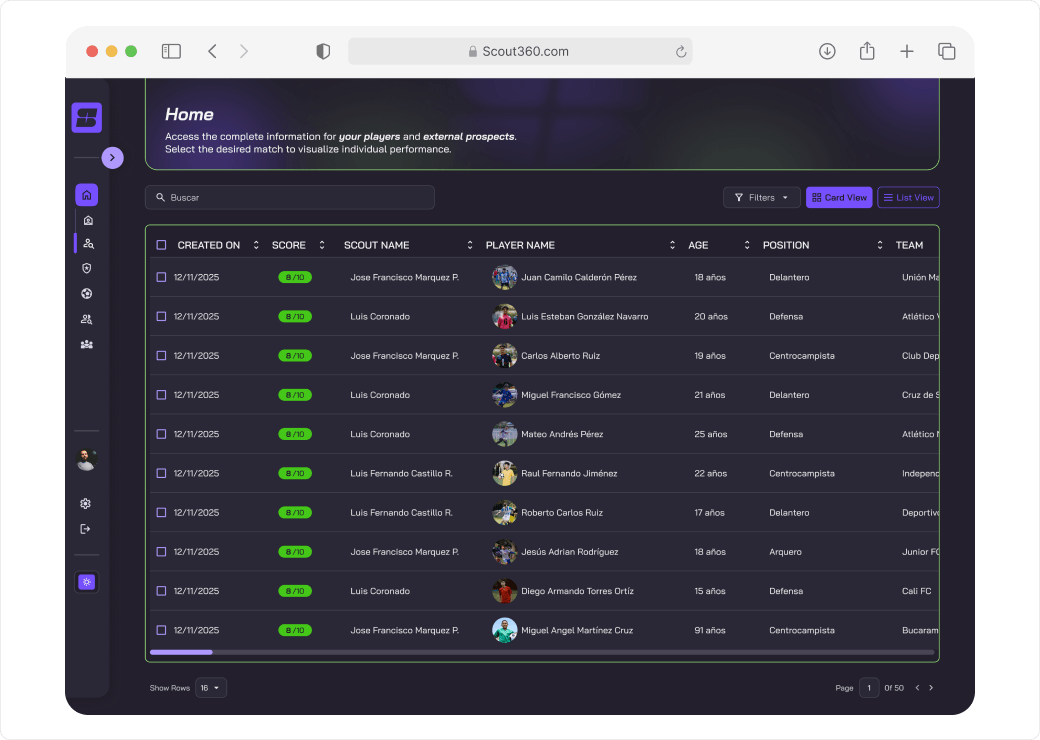This screenshot has height=740, width=1040.
Task: Tick the checkbox for Juan Camilo Calderón Pérez row
Action: point(161,277)
